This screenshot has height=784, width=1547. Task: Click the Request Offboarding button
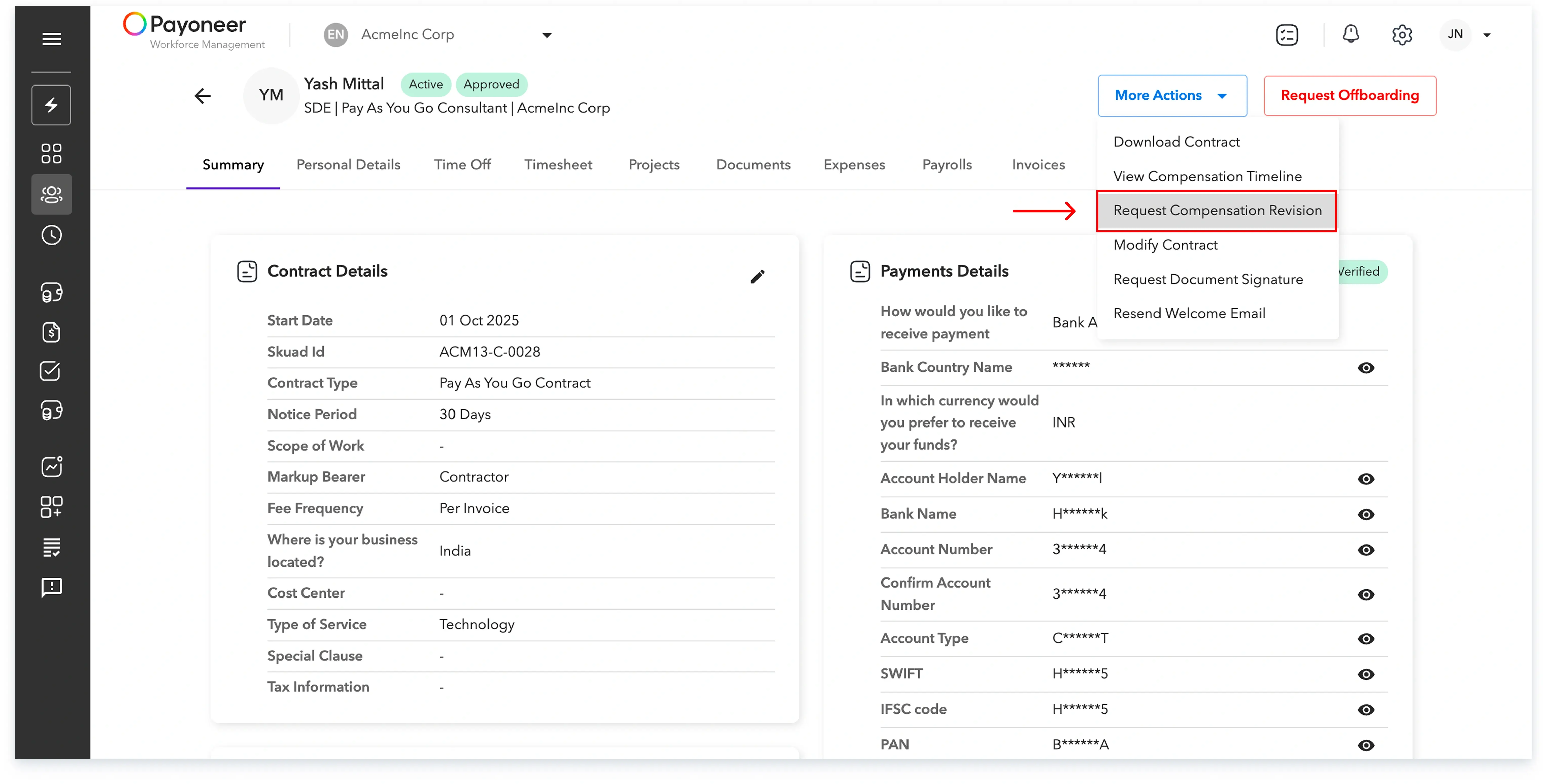click(1349, 95)
